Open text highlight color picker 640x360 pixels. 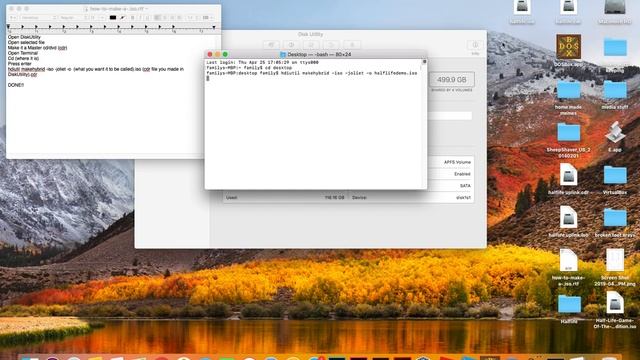click(122, 18)
